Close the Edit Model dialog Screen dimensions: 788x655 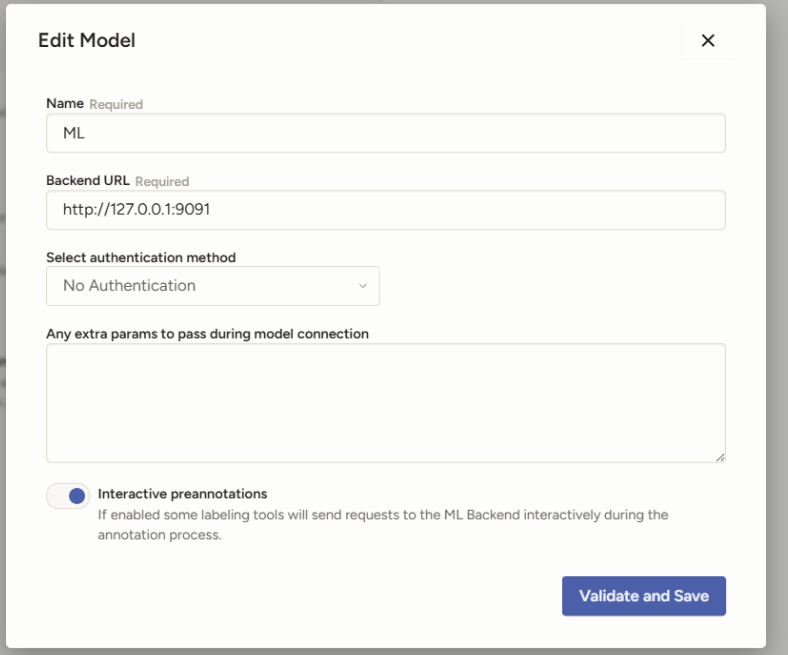[708, 41]
